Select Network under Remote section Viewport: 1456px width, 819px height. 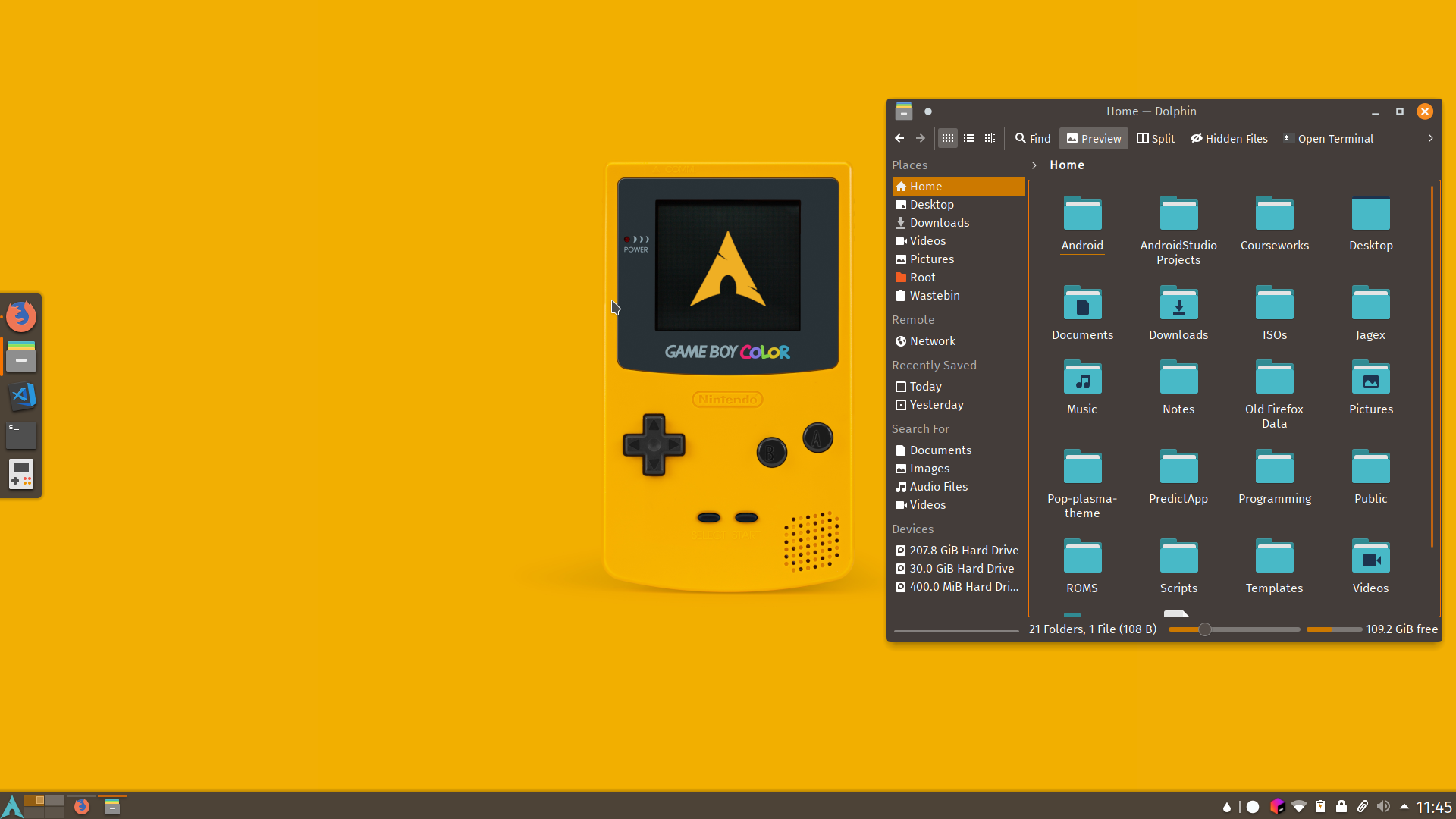coord(932,341)
